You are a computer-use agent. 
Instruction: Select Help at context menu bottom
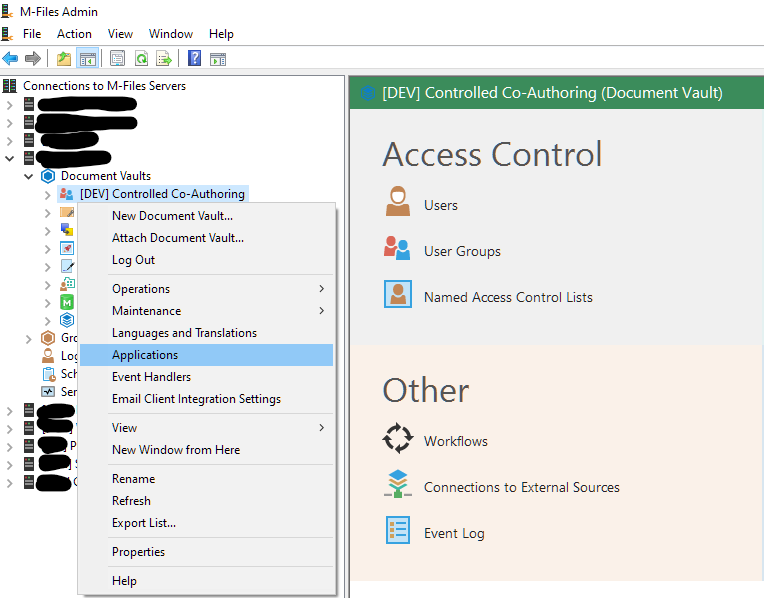(207, 581)
